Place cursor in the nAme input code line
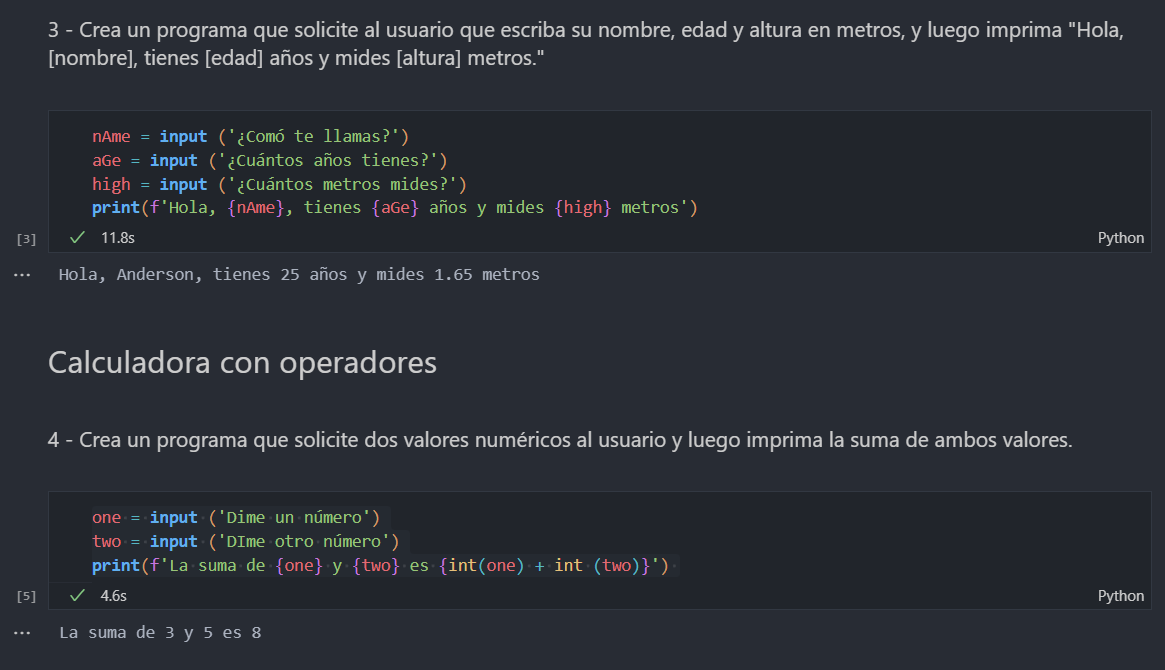 250,137
